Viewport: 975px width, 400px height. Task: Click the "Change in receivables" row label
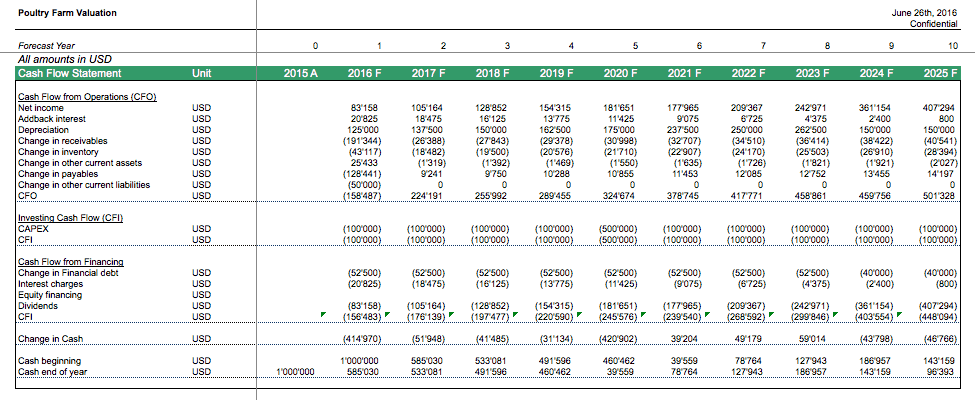tap(62, 141)
